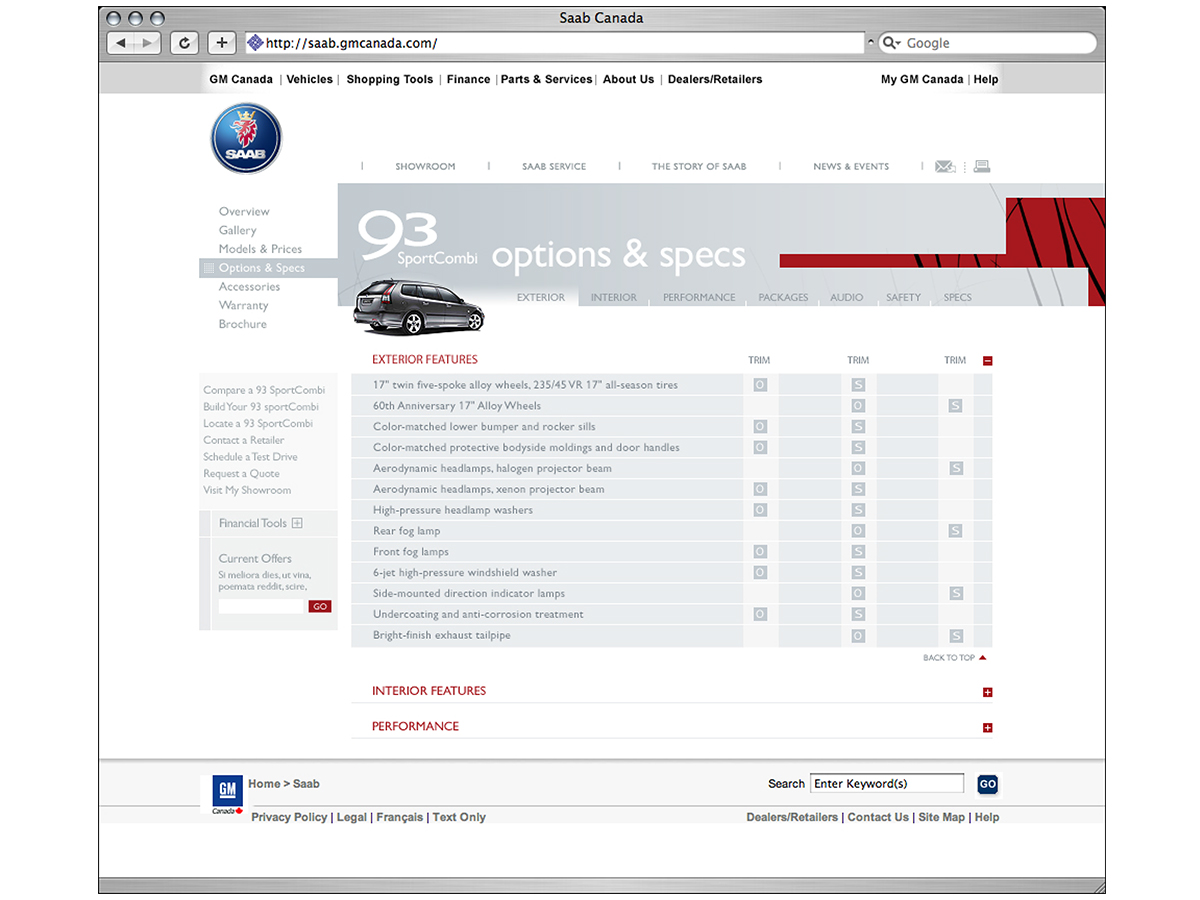Expand the Financial Tools panel
The image size is (1200, 900).
tap(297, 523)
